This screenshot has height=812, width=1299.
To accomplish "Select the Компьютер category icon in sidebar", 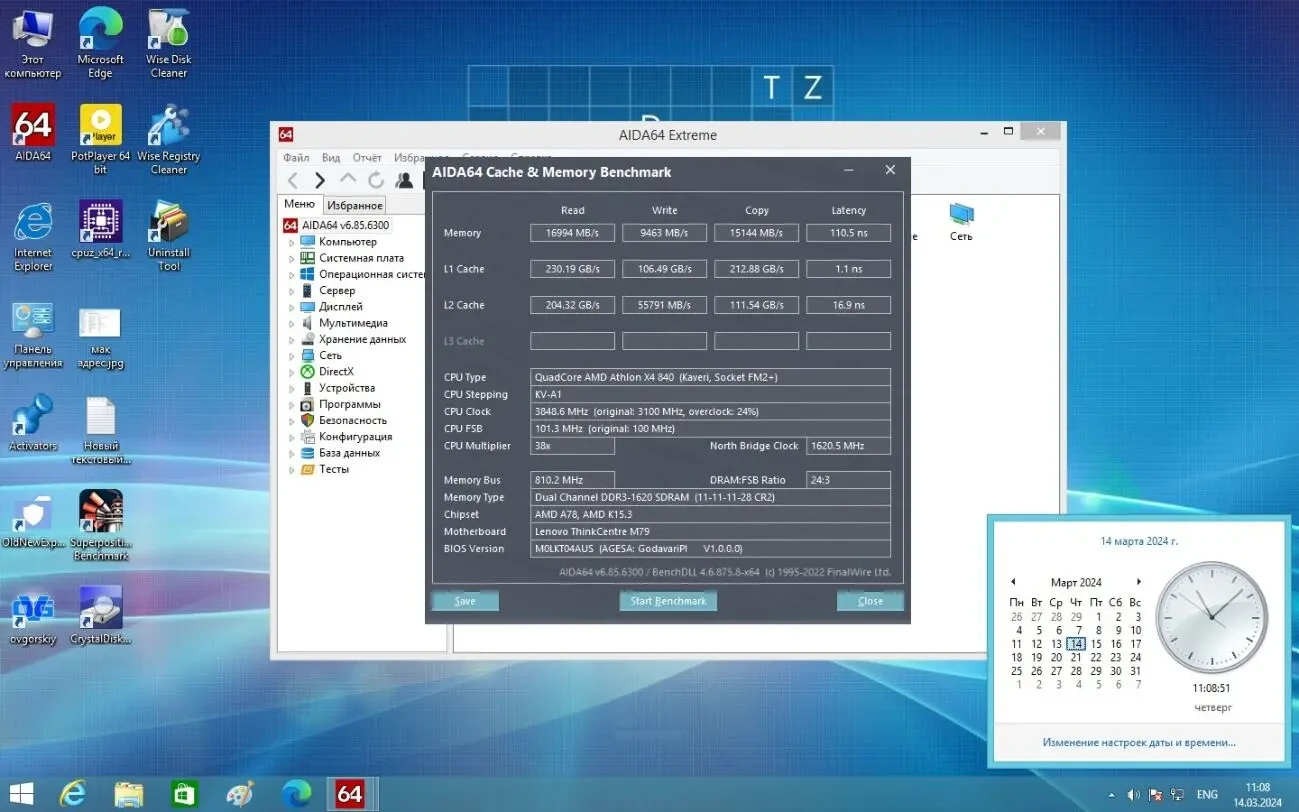I will click(x=309, y=241).
